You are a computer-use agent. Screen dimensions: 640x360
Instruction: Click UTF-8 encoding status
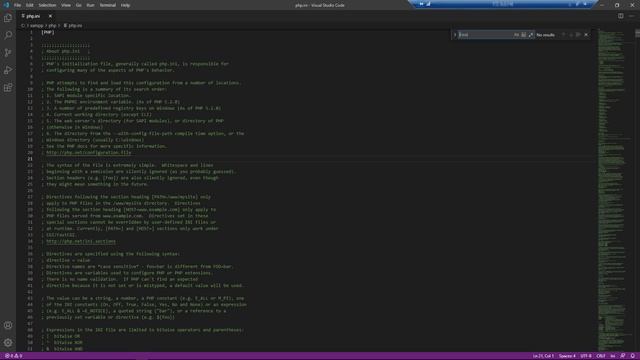point(586,356)
